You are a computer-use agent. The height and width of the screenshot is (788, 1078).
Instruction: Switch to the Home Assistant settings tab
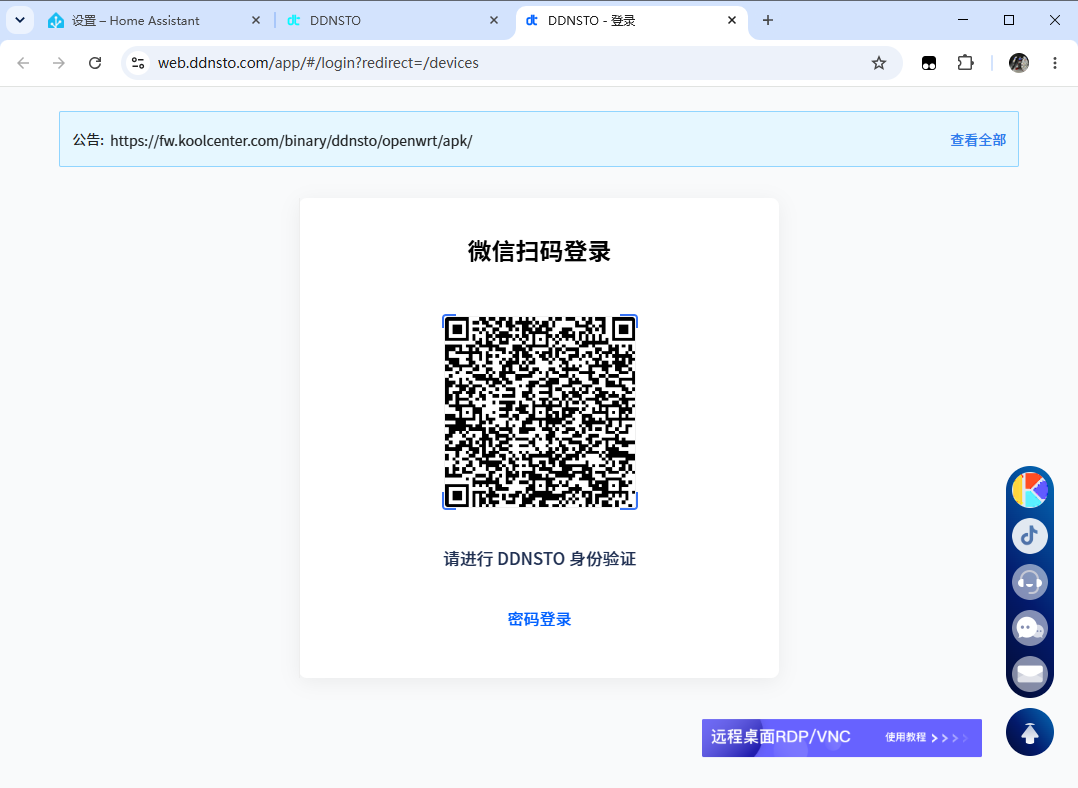pyautogui.click(x=154, y=21)
